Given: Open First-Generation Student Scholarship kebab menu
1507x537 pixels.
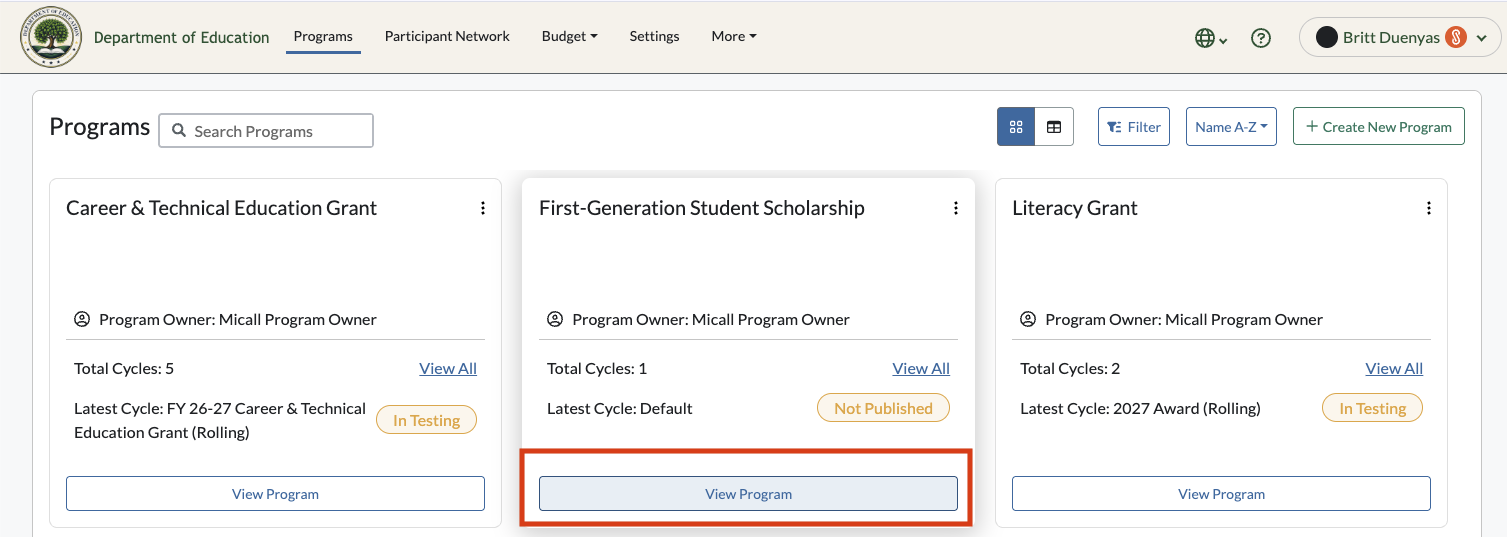Looking at the screenshot, I should point(956,208).
